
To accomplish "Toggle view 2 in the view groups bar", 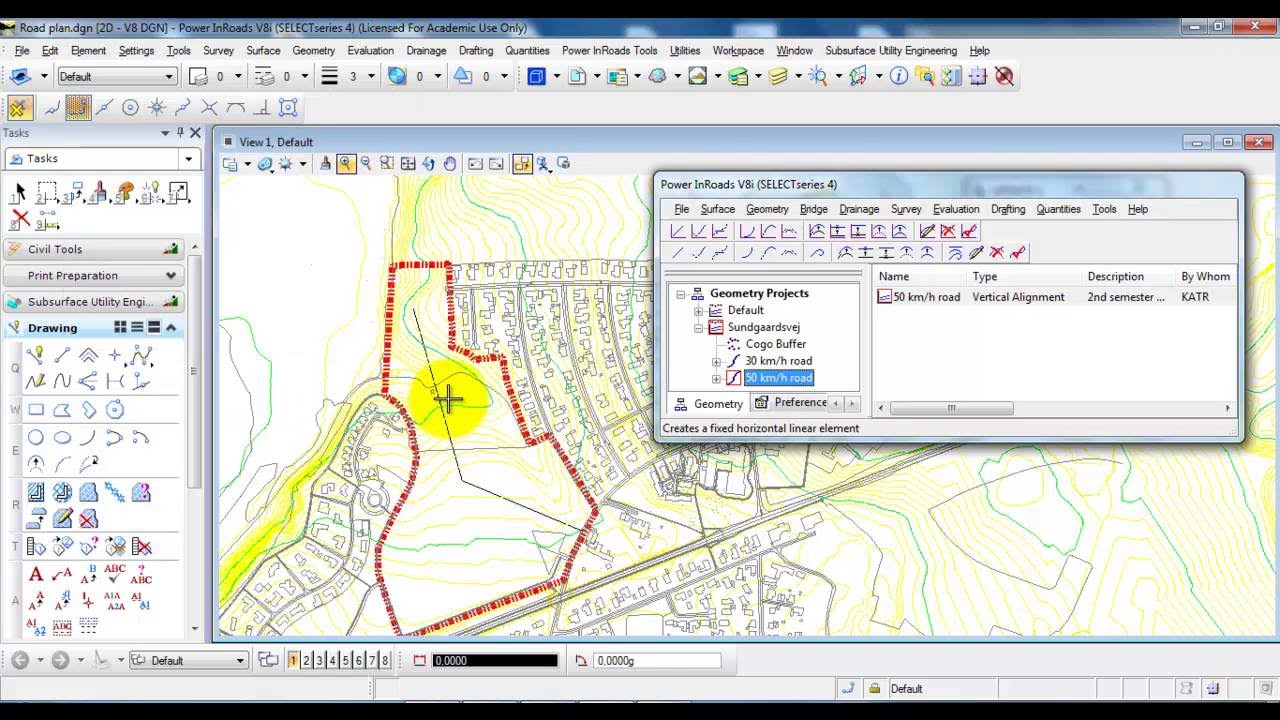I will click(307, 660).
